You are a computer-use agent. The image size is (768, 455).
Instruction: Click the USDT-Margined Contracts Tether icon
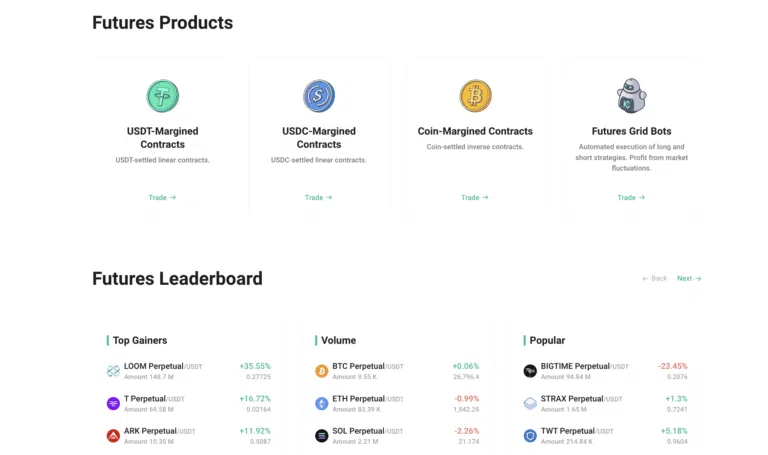pyautogui.click(x=162, y=96)
